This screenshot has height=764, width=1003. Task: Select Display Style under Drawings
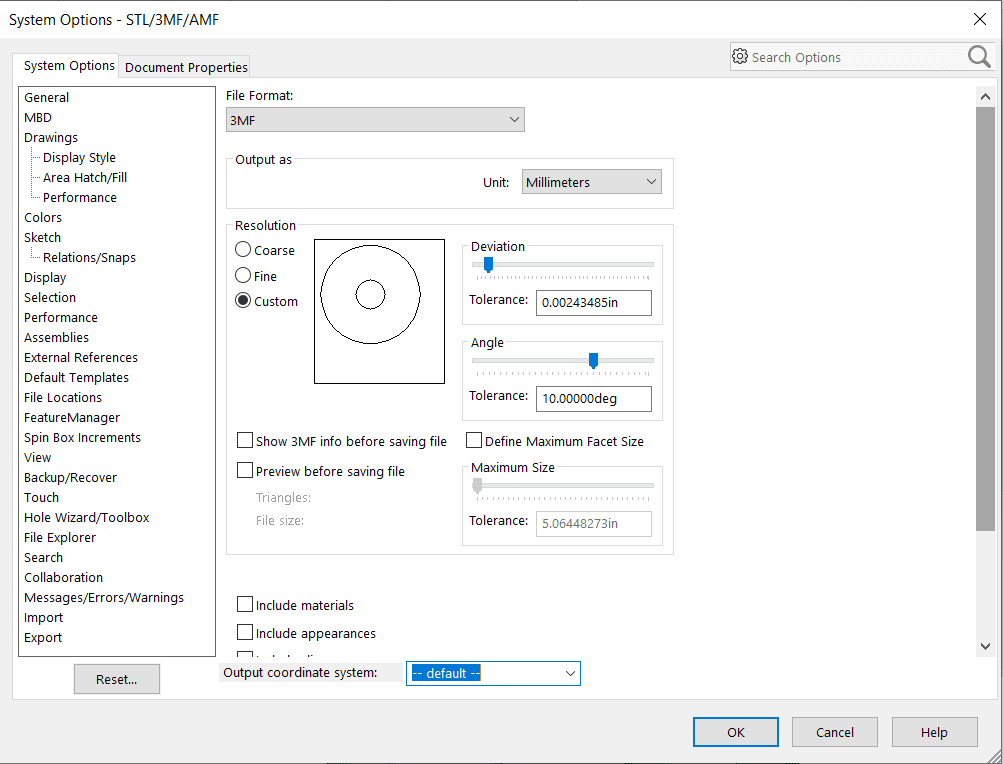click(x=79, y=157)
